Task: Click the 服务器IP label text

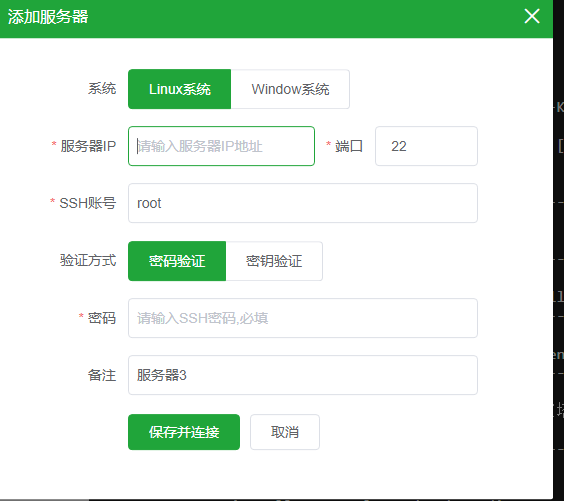Action: pos(88,146)
